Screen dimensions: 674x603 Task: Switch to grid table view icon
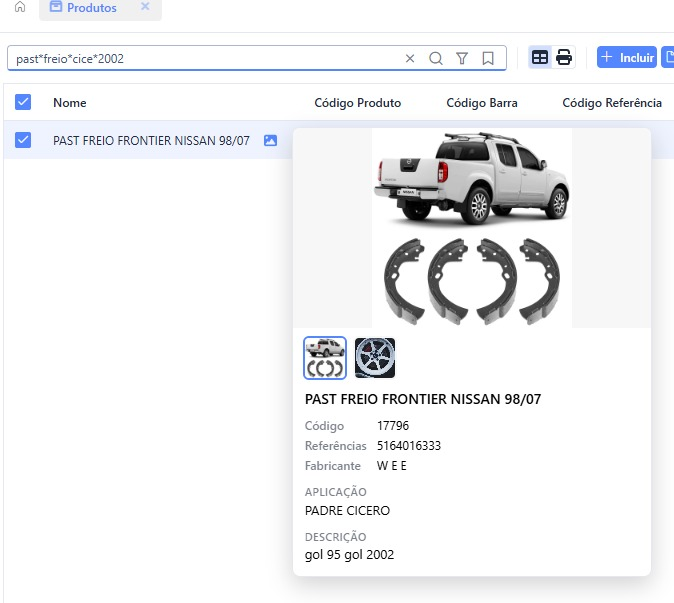[x=540, y=57]
